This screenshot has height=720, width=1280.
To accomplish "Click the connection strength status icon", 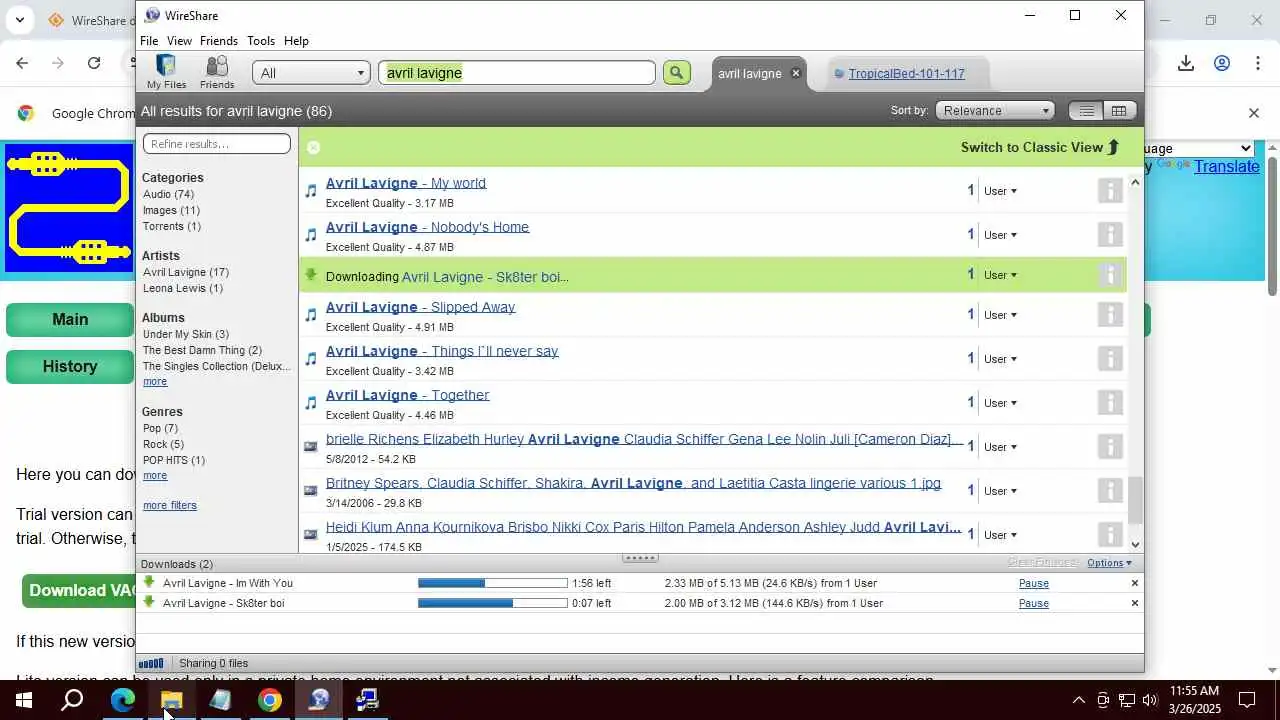I will 151,663.
